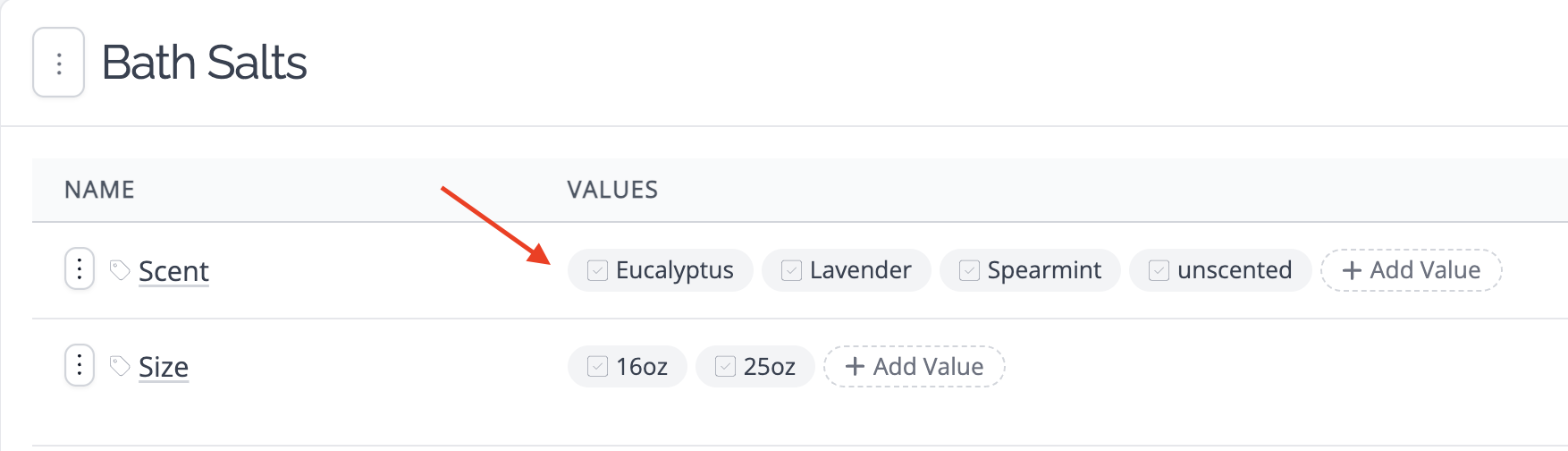Toggle the Eucalyptus value checkbox
This screenshot has height=451, width=1568.
(597, 270)
